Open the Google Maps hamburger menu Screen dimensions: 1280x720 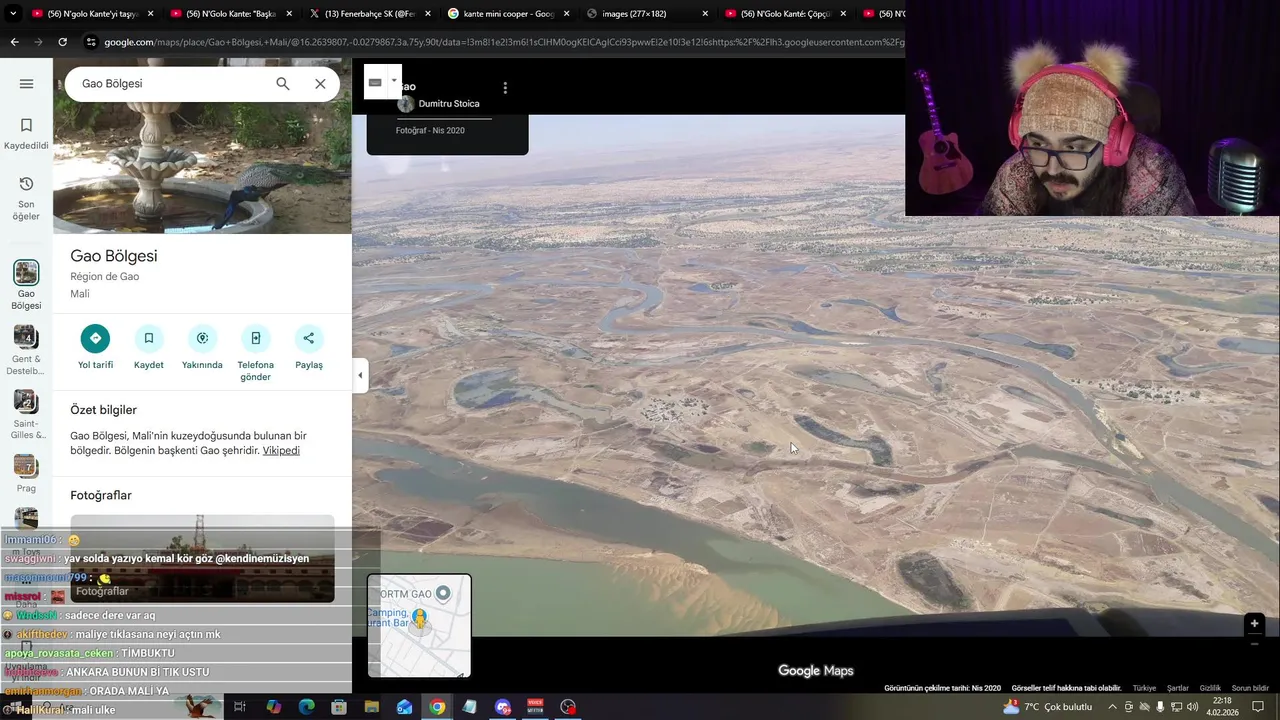[x=26, y=84]
